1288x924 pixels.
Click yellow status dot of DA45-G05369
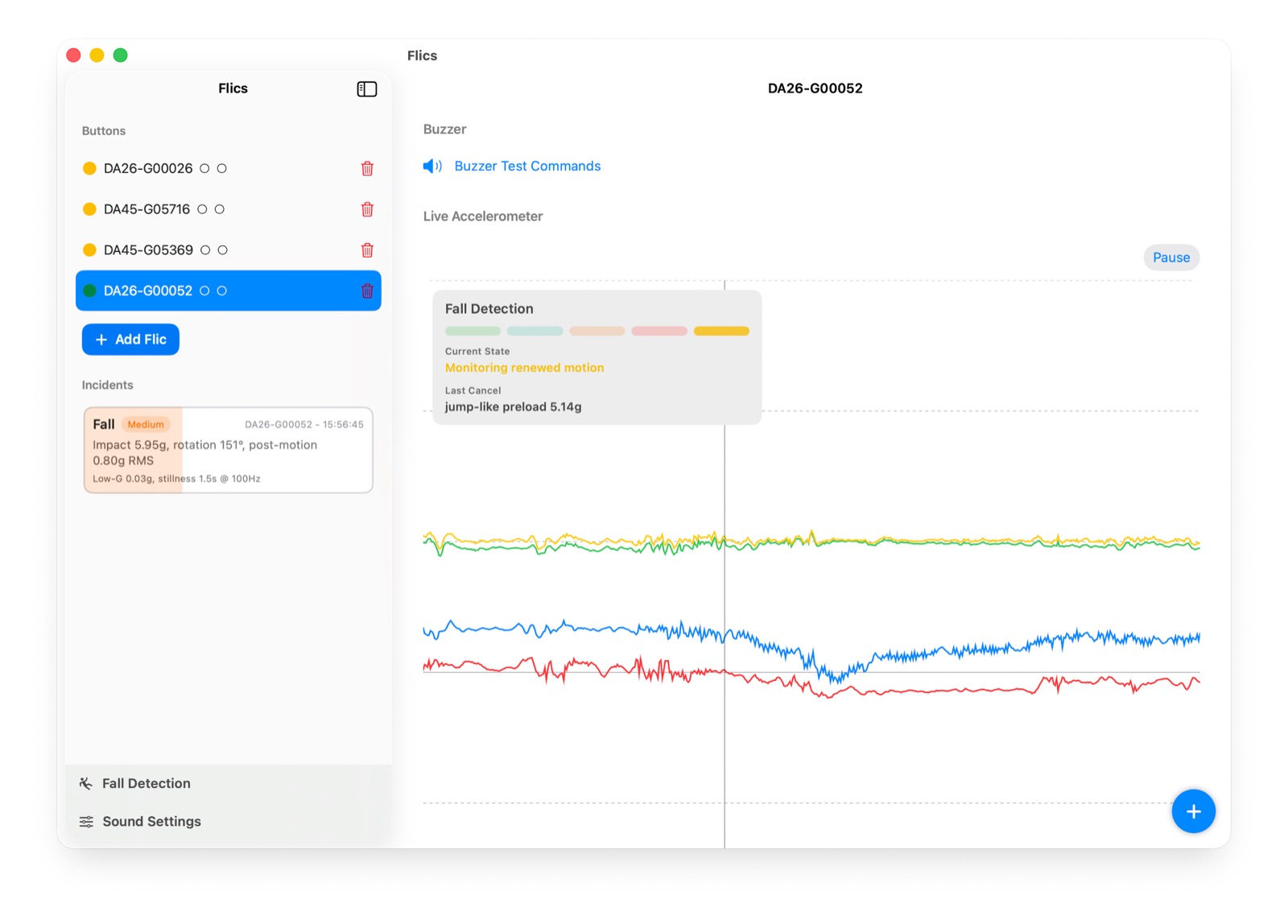(89, 250)
